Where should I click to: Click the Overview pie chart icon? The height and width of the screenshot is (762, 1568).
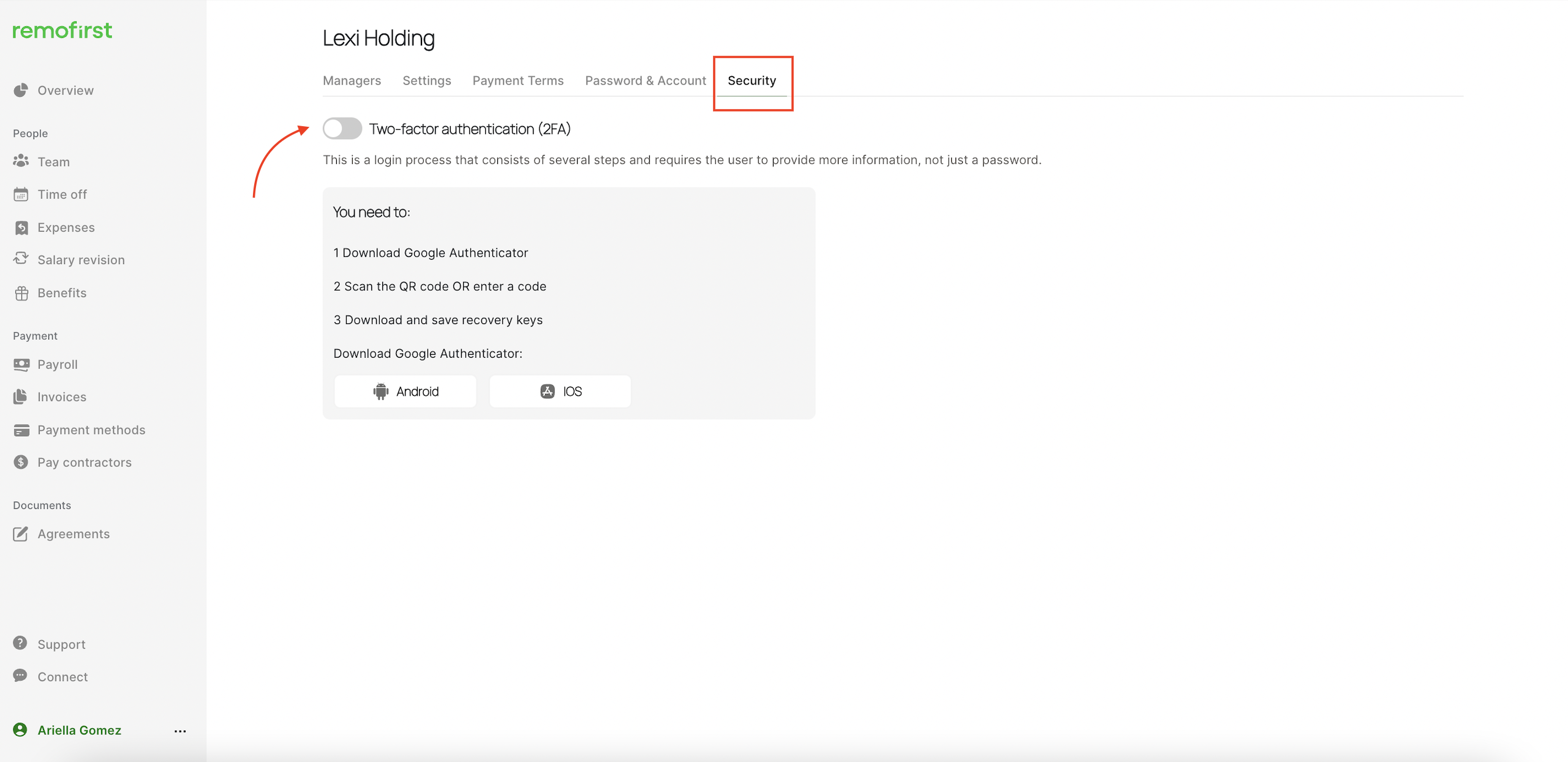pos(21,90)
